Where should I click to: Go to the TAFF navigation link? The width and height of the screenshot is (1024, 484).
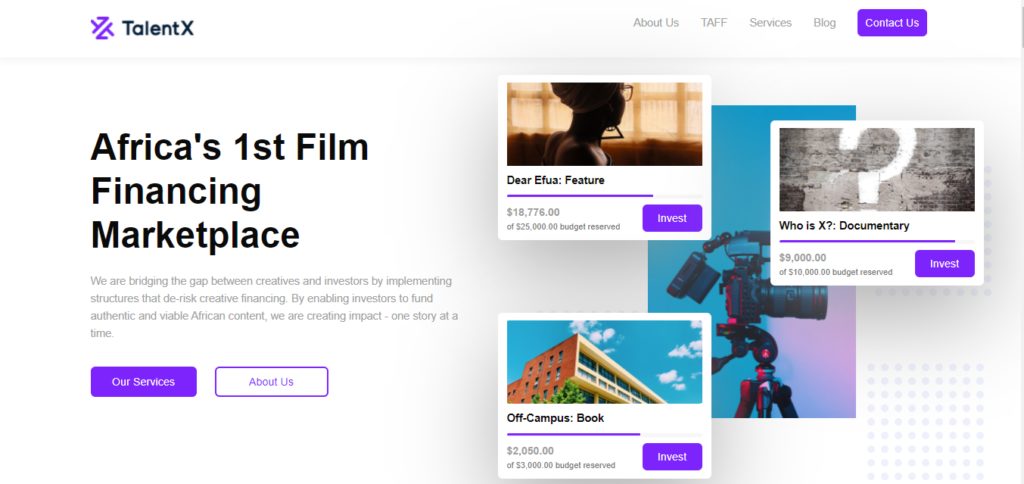[714, 23]
